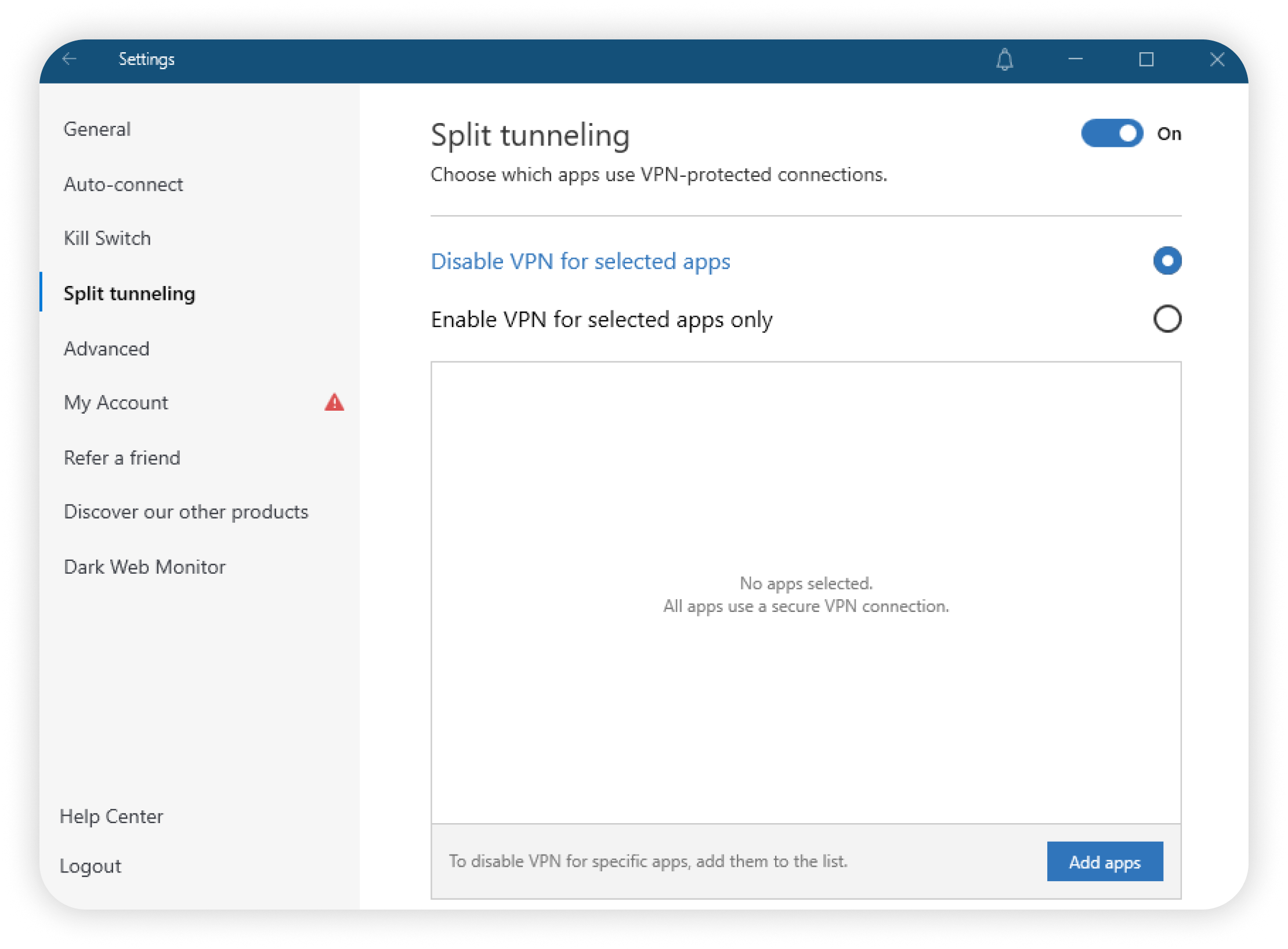Open Dark Web Monitor

[144, 567]
